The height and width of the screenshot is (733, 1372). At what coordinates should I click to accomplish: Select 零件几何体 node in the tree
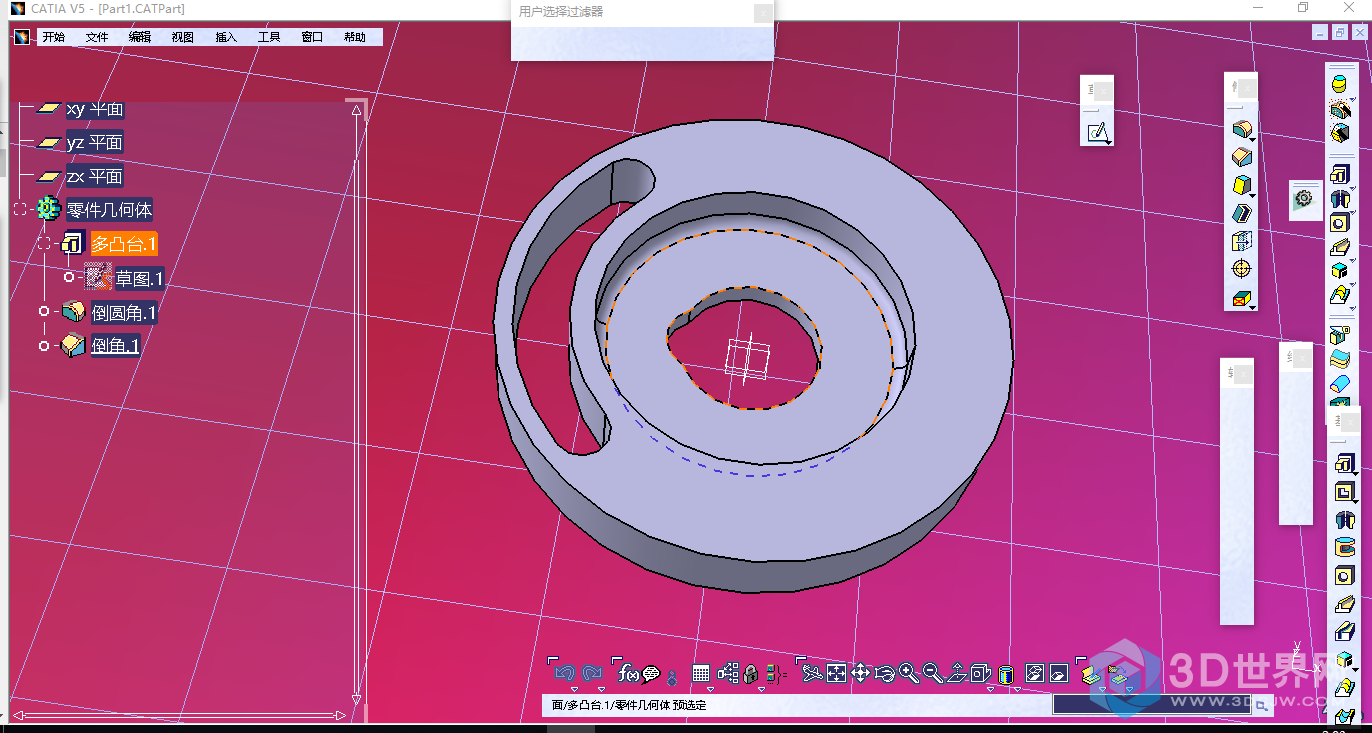point(110,210)
